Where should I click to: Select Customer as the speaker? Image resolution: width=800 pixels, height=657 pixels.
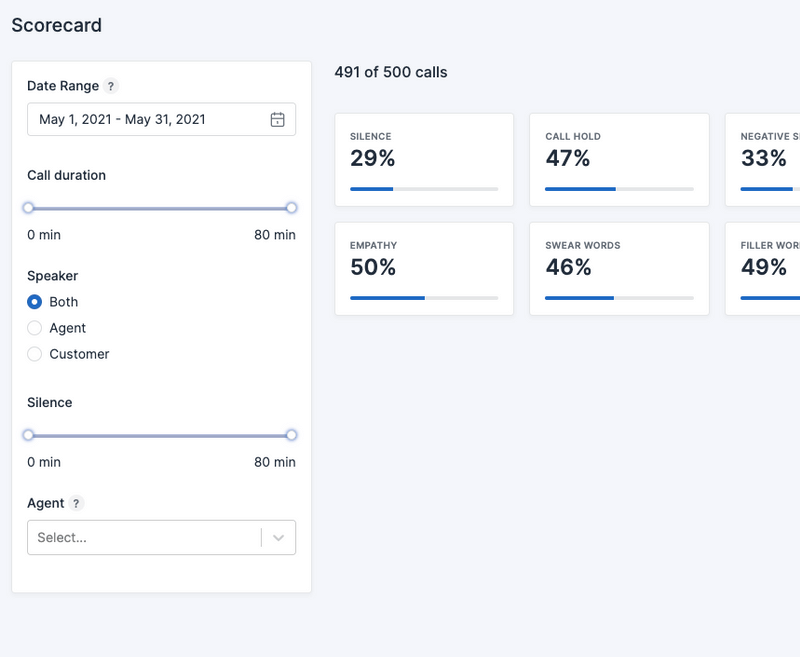coord(35,354)
